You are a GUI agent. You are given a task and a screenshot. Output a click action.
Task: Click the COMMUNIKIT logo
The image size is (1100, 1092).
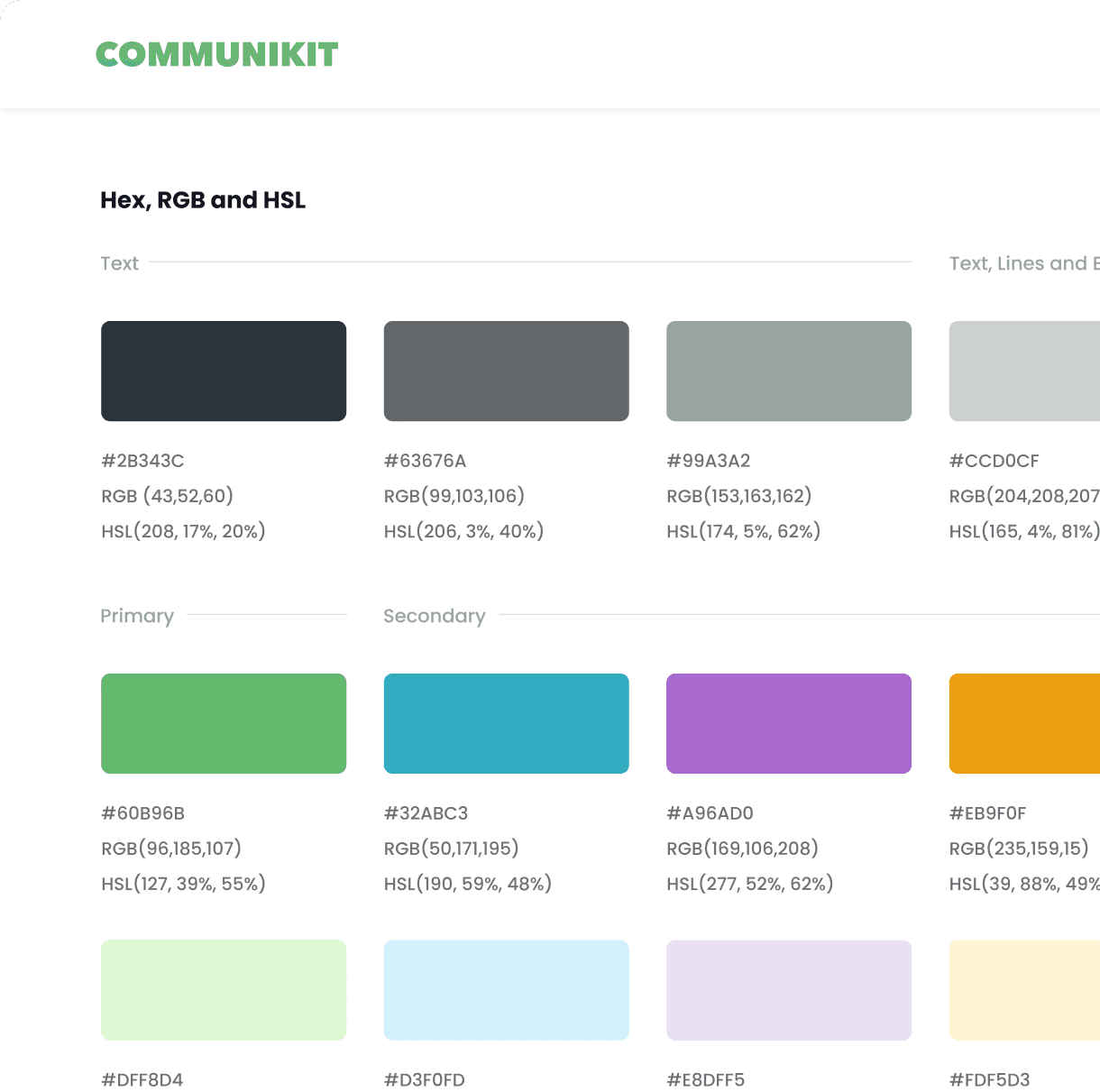click(217, 54)
